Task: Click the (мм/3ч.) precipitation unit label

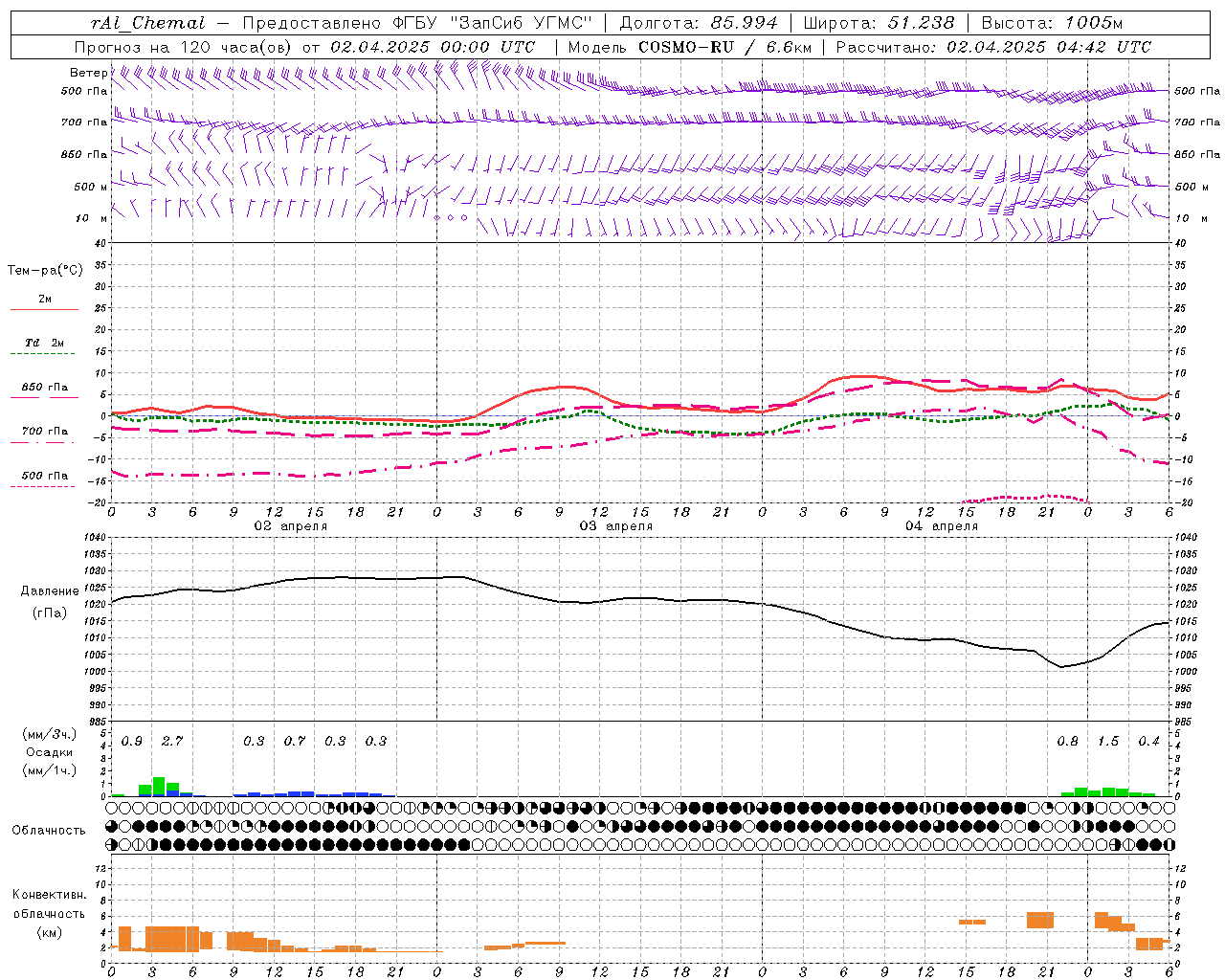Action: click(49, 734)
